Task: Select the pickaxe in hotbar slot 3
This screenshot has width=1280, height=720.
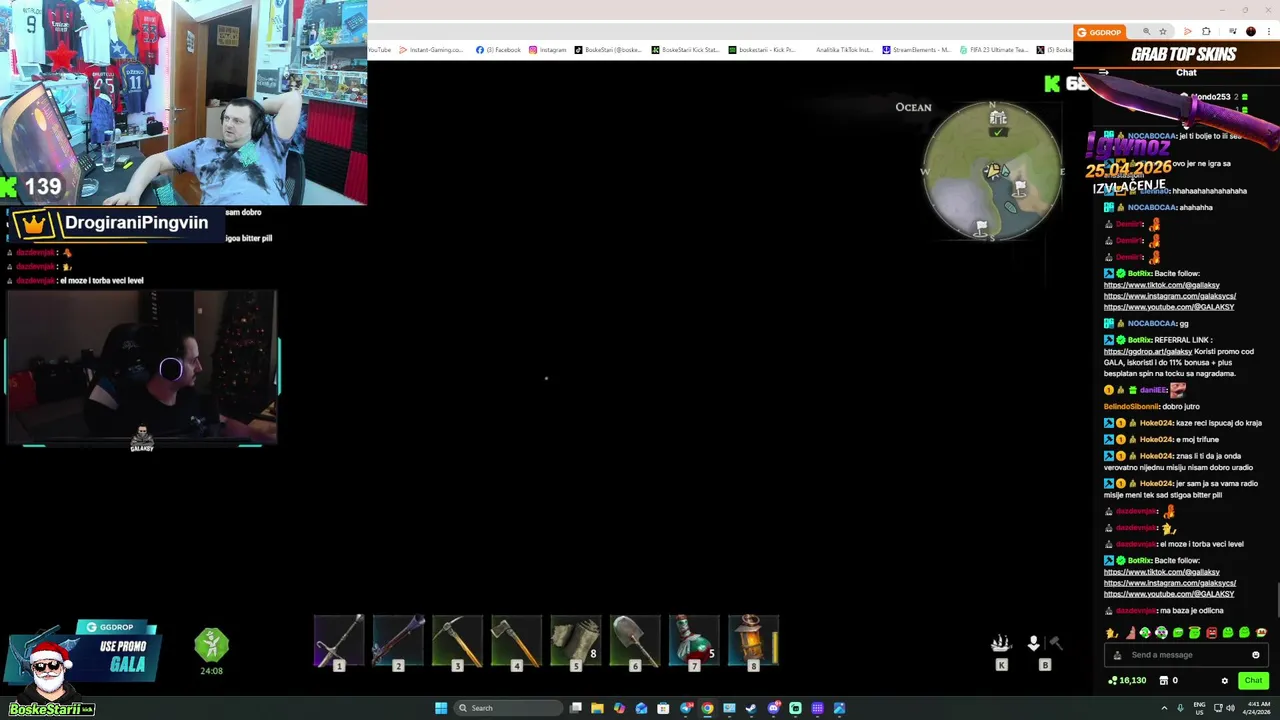Action: (x=457, y=642)
